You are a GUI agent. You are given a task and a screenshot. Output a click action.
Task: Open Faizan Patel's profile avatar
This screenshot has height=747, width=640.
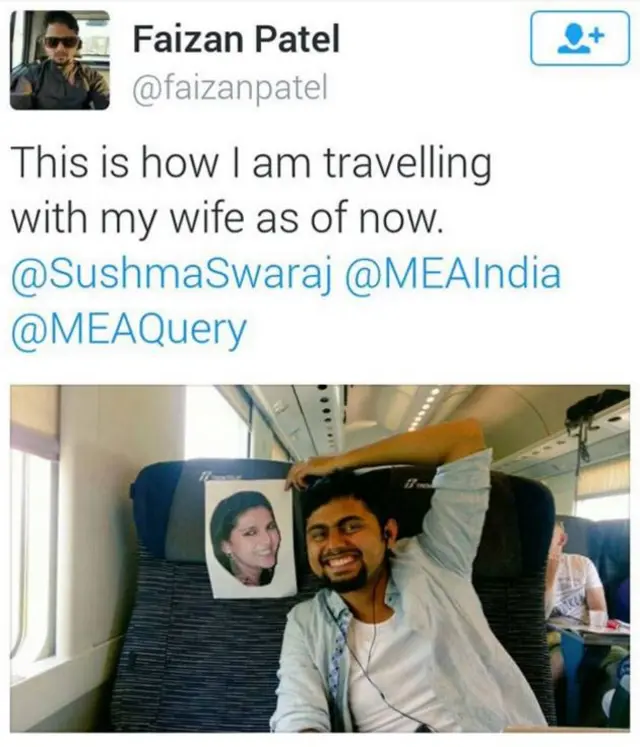click(60, 60)
